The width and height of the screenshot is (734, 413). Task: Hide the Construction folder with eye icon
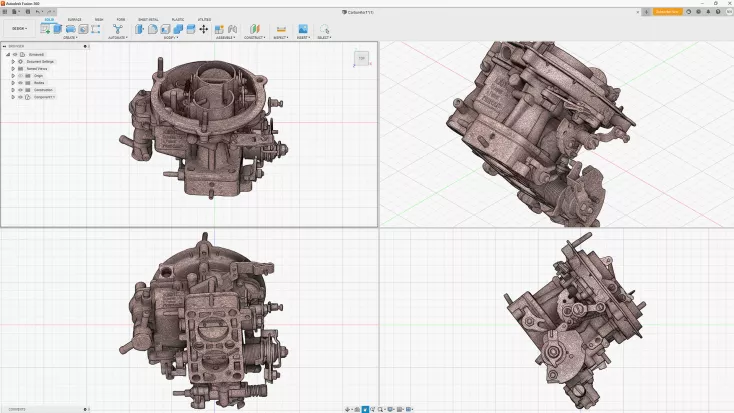(21, 90)
